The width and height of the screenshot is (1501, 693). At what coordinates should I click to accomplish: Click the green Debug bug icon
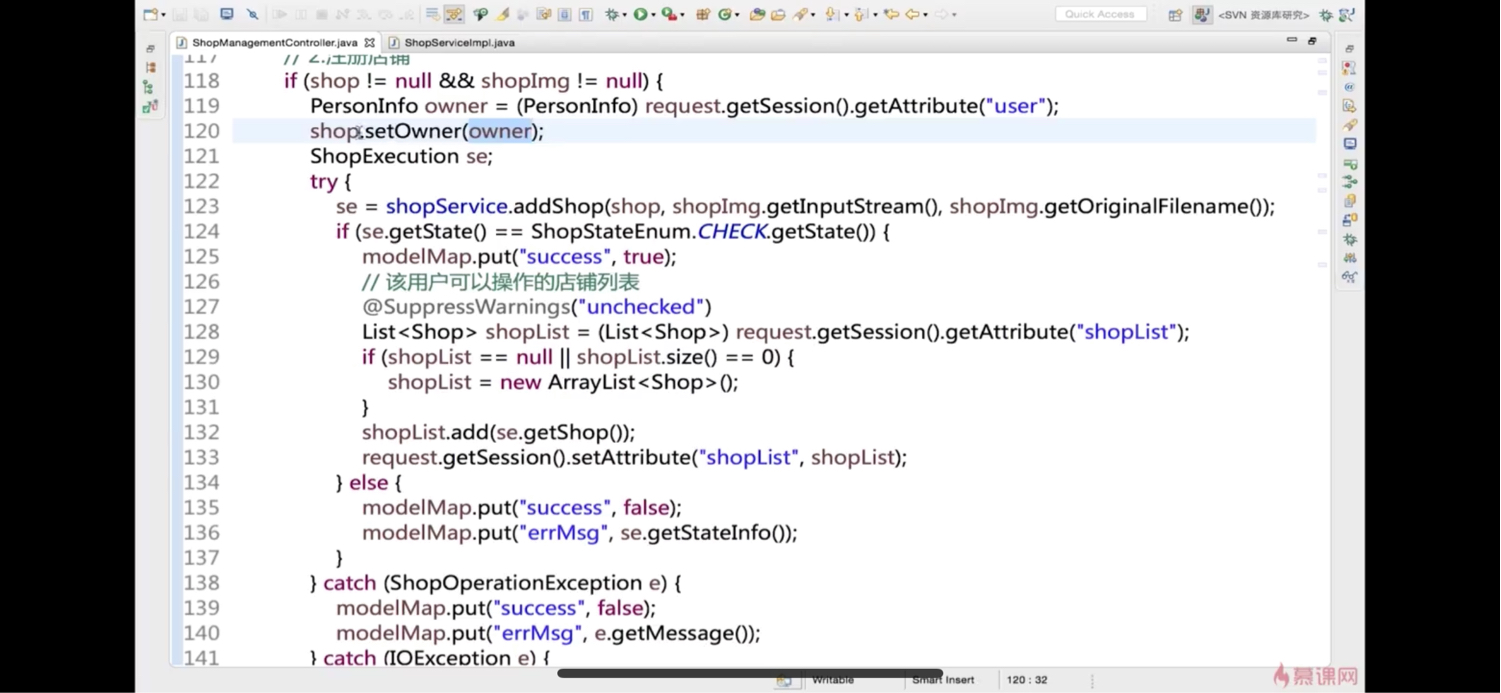(x=611, y=14)
